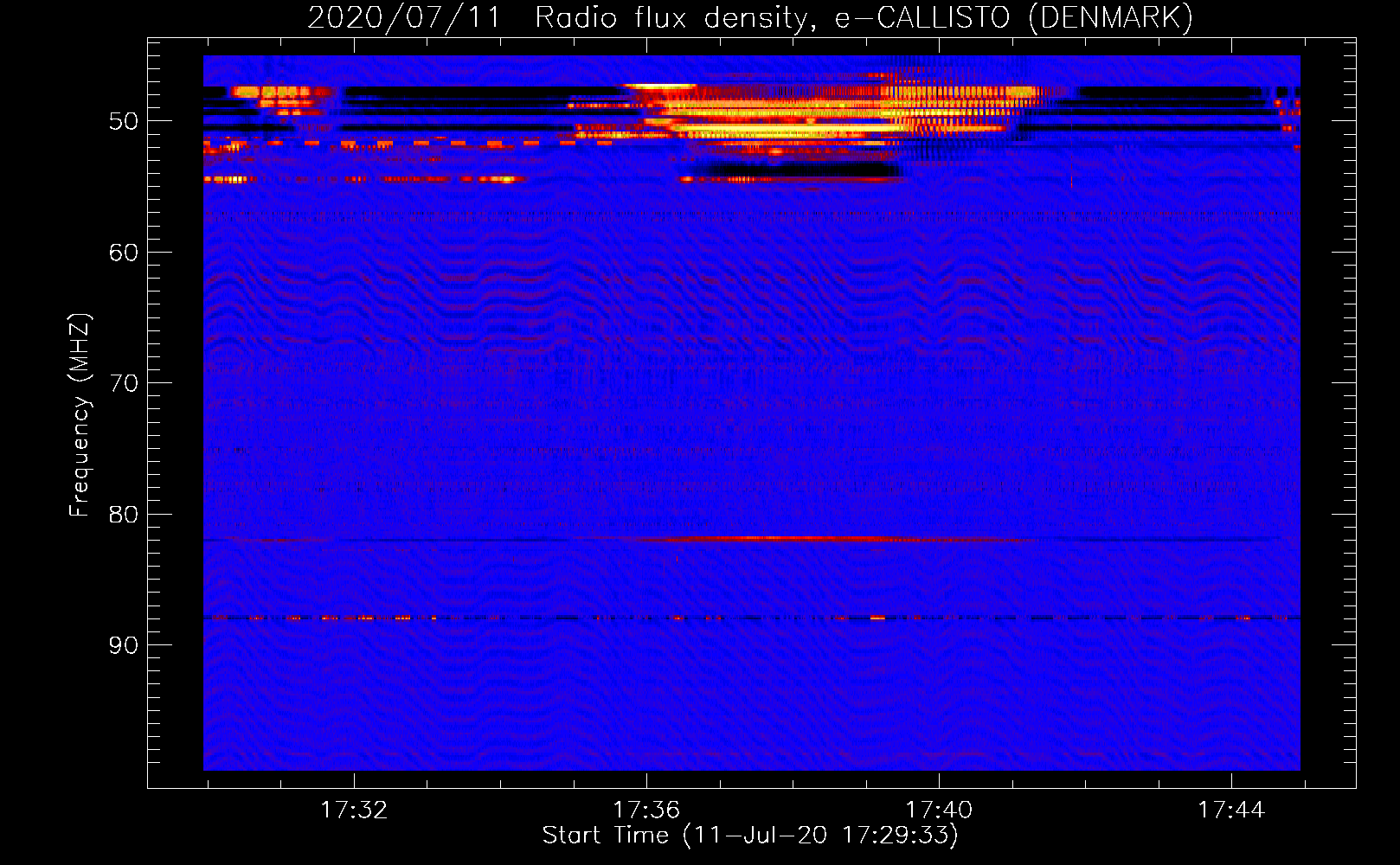Image resolution: width=1400 pixels, height=865 pixels.
Task: Click the 17:36 time tick label
Action: click(646, 811)
